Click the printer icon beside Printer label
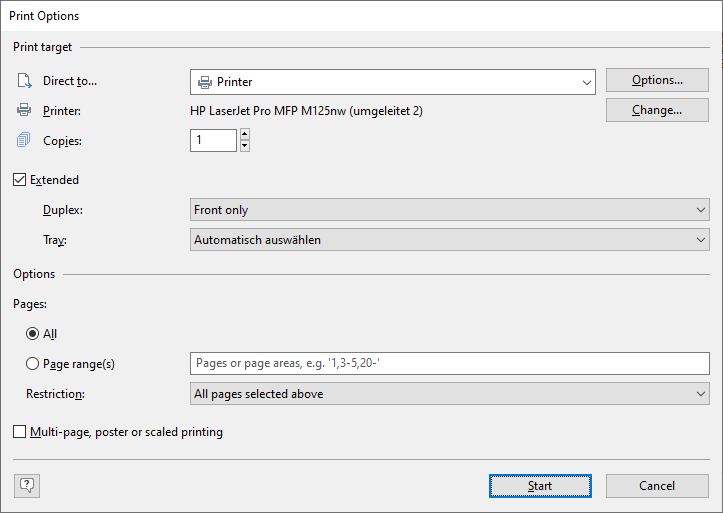This screenshot has height=513, width=723. click(24, 110)
